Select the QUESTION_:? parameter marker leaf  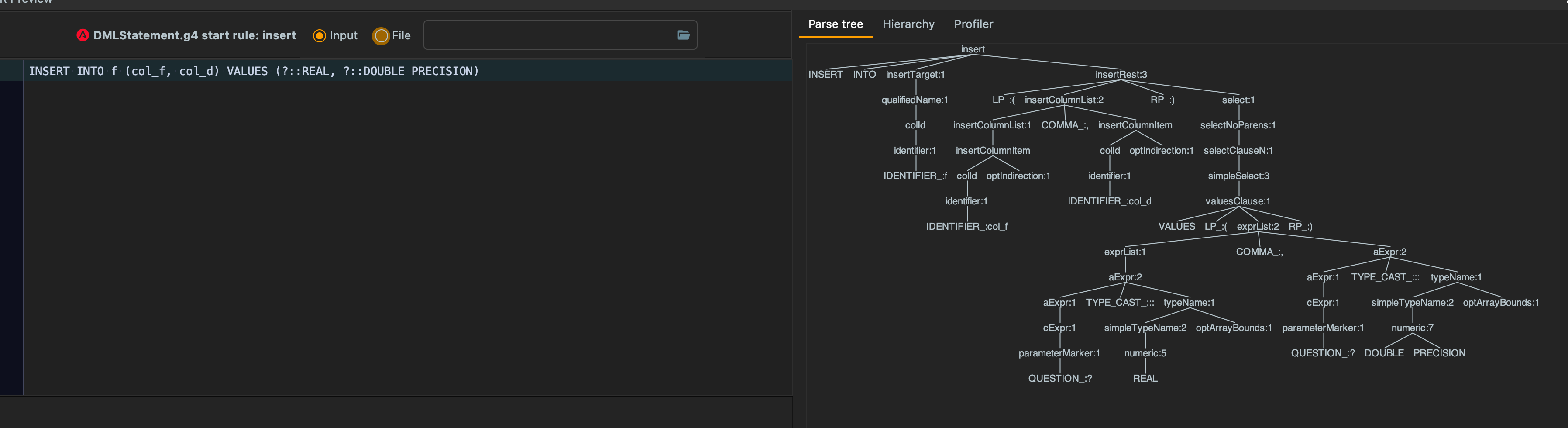[1060, 378]
